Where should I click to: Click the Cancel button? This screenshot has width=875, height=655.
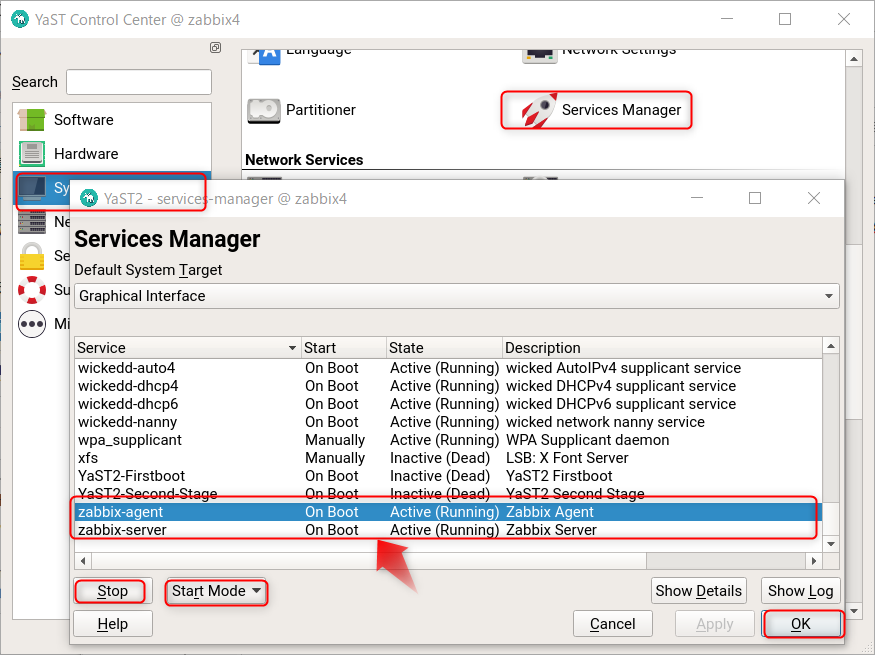pos(613,624)
